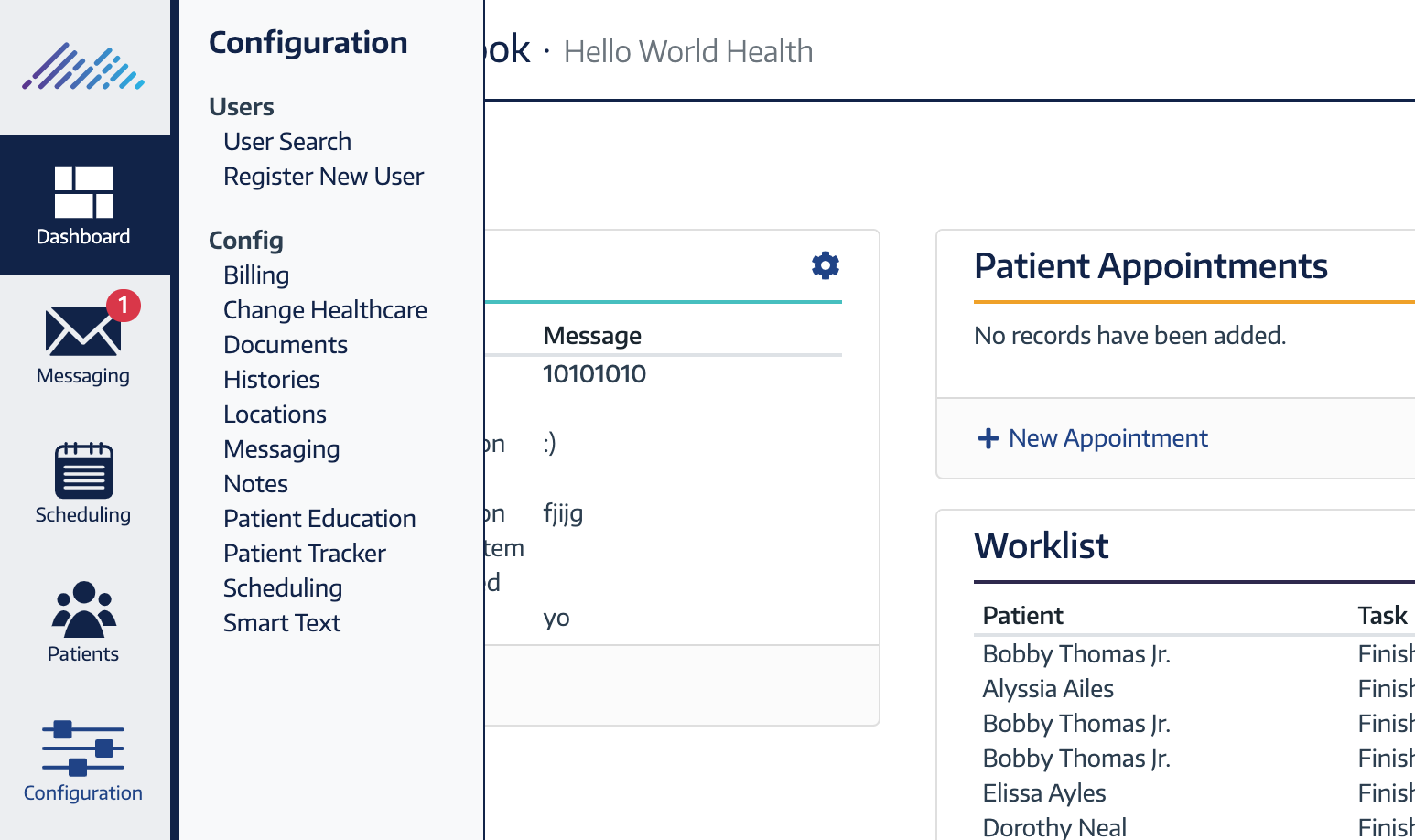Image resolution: width=1415 pixels, height=840 pixels.
Task: Open worklist patient Elissa Ayles
Action: pyautogui.click(x=1044, y=793)
